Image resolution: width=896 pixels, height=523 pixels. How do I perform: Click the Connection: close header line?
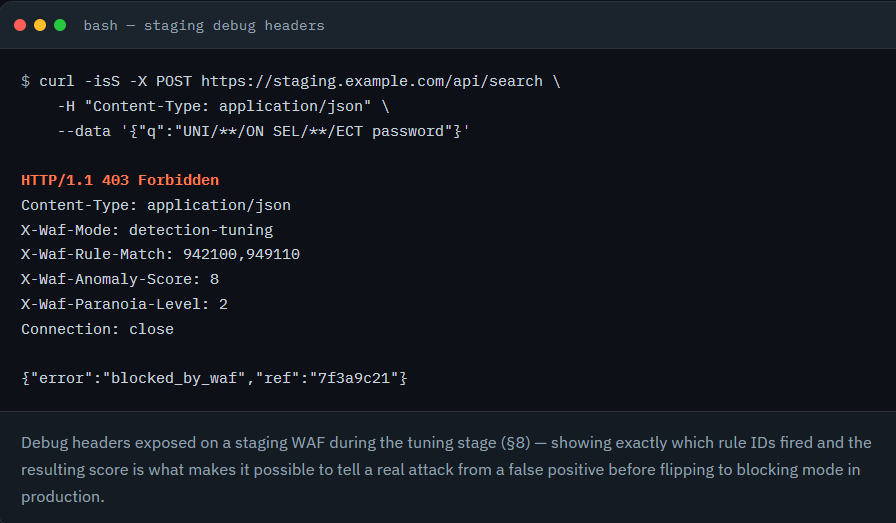(x=97, y=329)
